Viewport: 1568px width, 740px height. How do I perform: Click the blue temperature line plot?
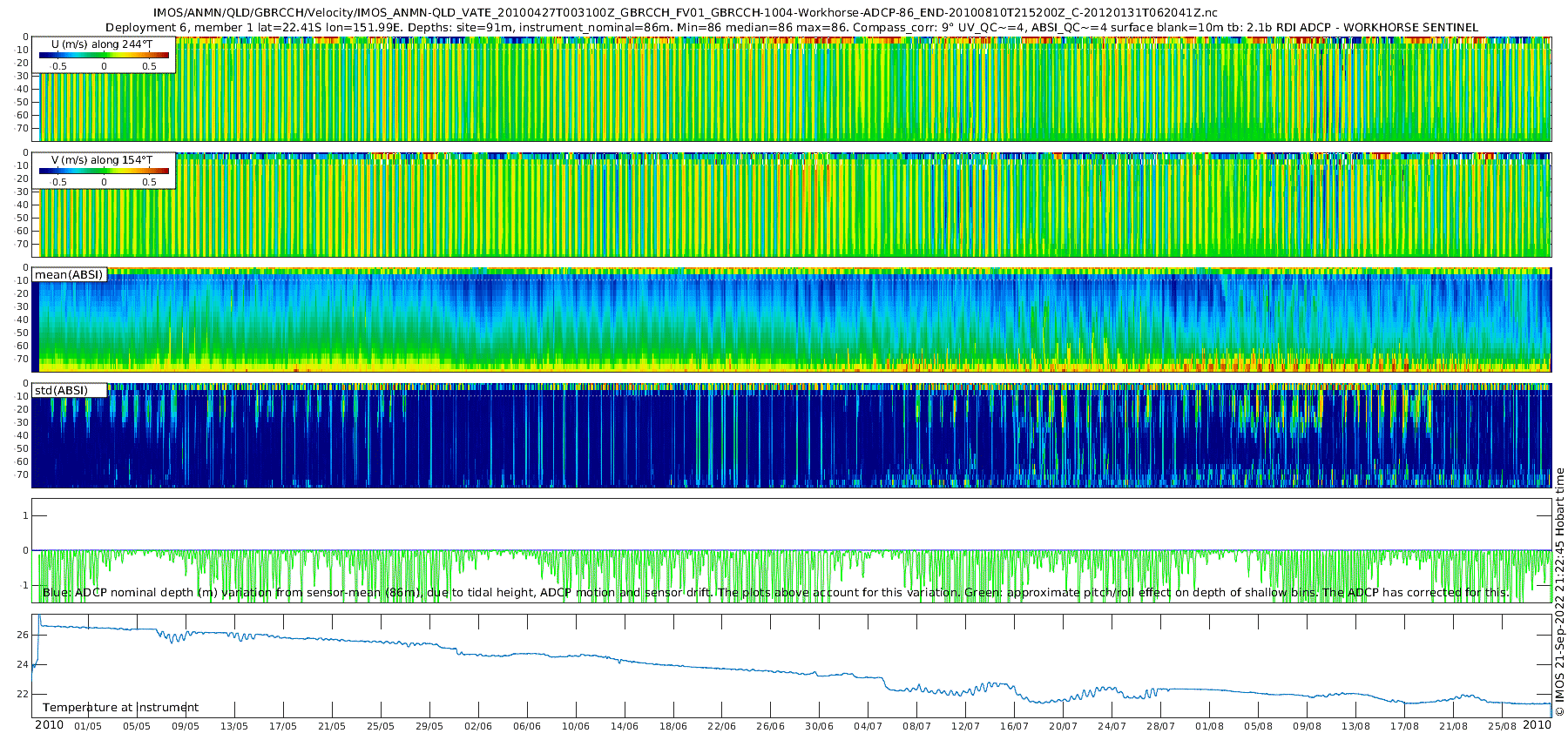[x=792, y=666]
